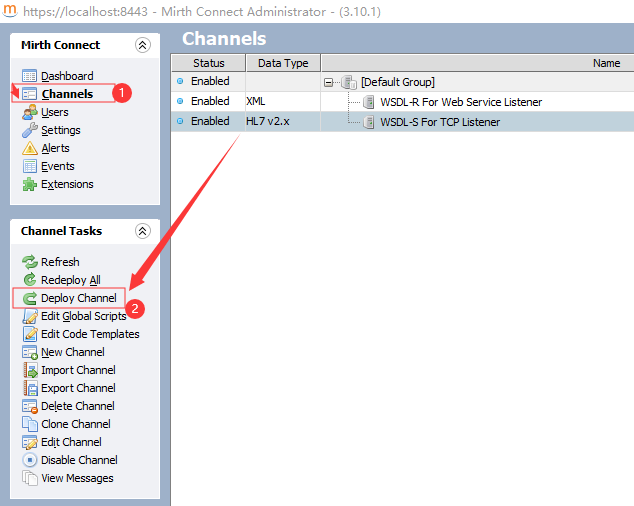Viewport: 634px width, 506px height.
Task: Click the Disable Channel icon
Action: 30,460
